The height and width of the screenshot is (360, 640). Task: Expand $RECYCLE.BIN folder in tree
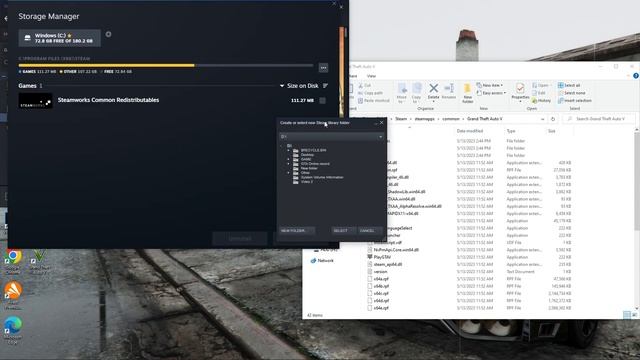coord(288,150)
